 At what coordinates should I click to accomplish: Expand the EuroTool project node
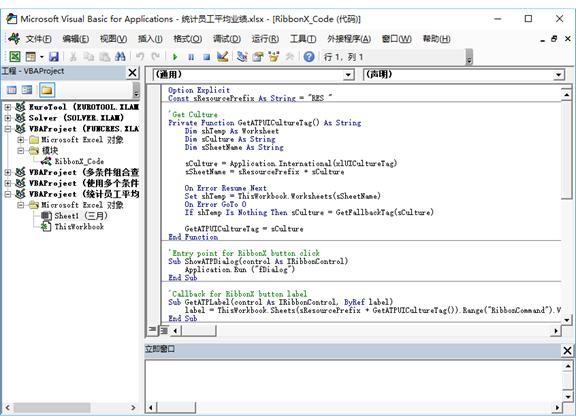[x=8, y=107]
